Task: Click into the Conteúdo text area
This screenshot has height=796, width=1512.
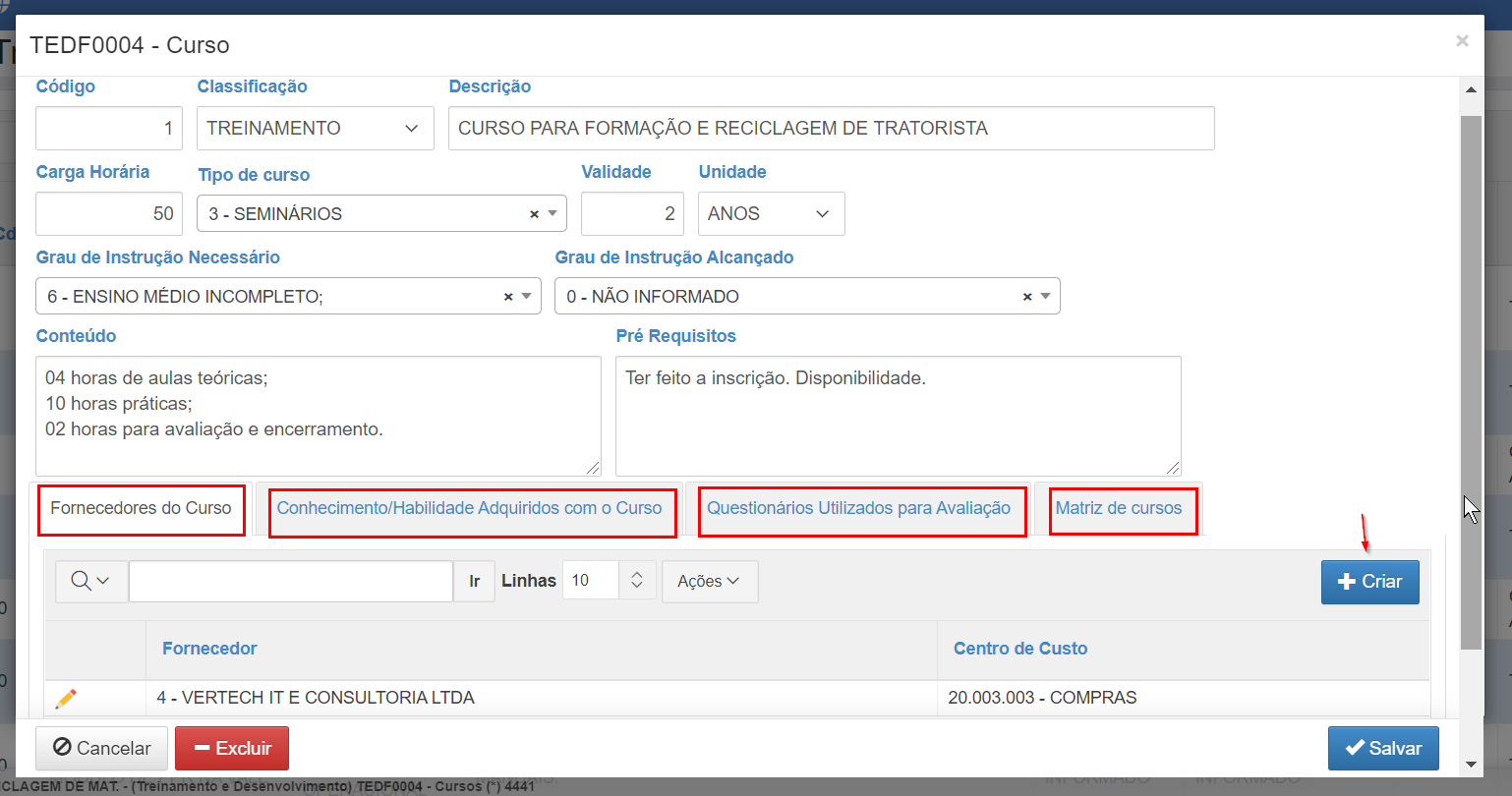Action: click(319, 416)
